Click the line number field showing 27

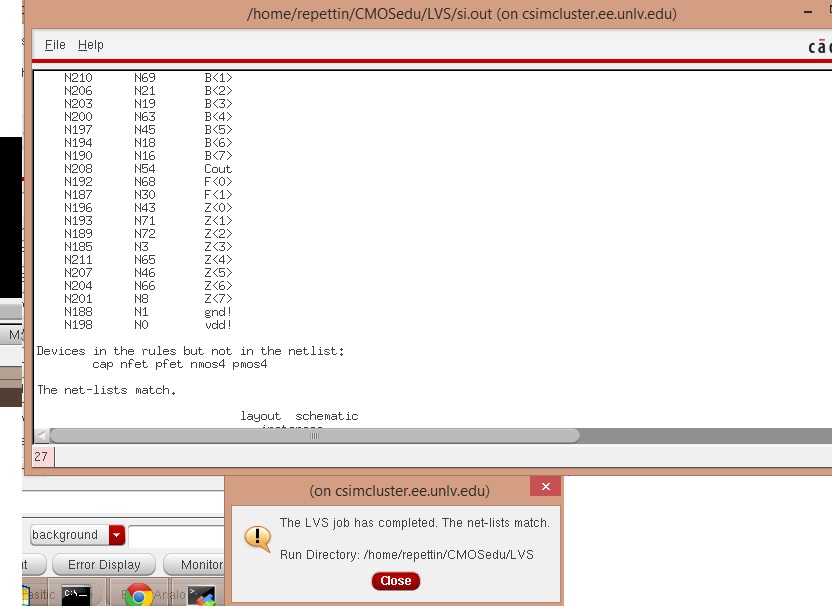tap(43, 456)
